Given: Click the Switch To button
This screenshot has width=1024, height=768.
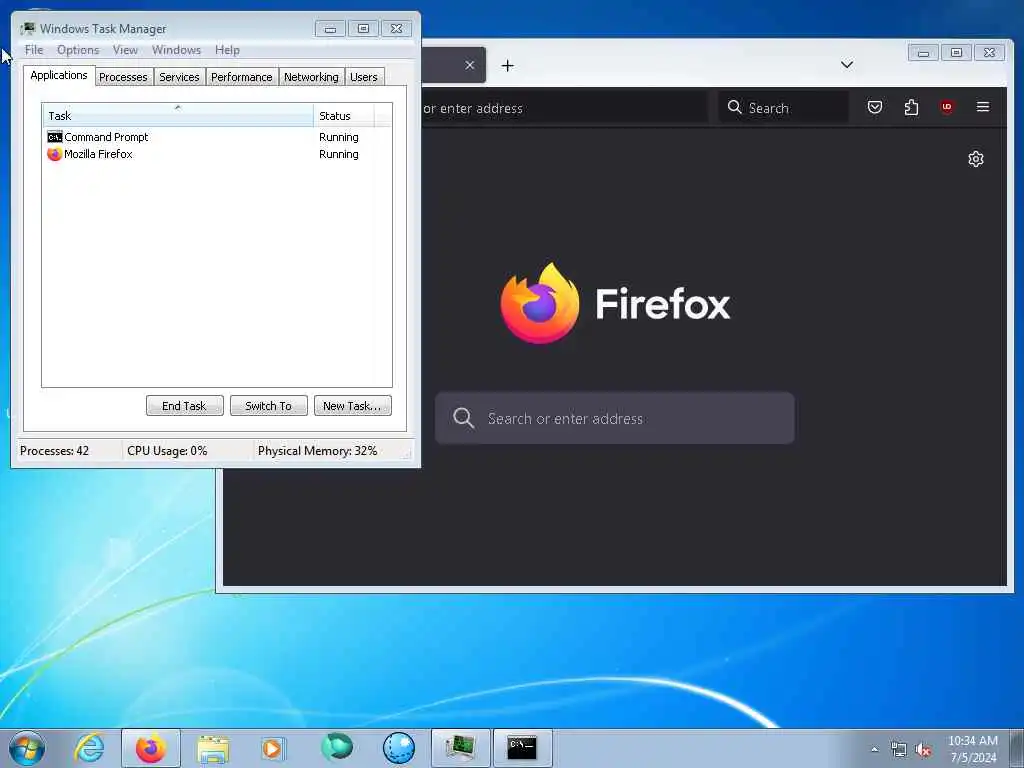Looking at the screenshot, I should coord(268,406).
